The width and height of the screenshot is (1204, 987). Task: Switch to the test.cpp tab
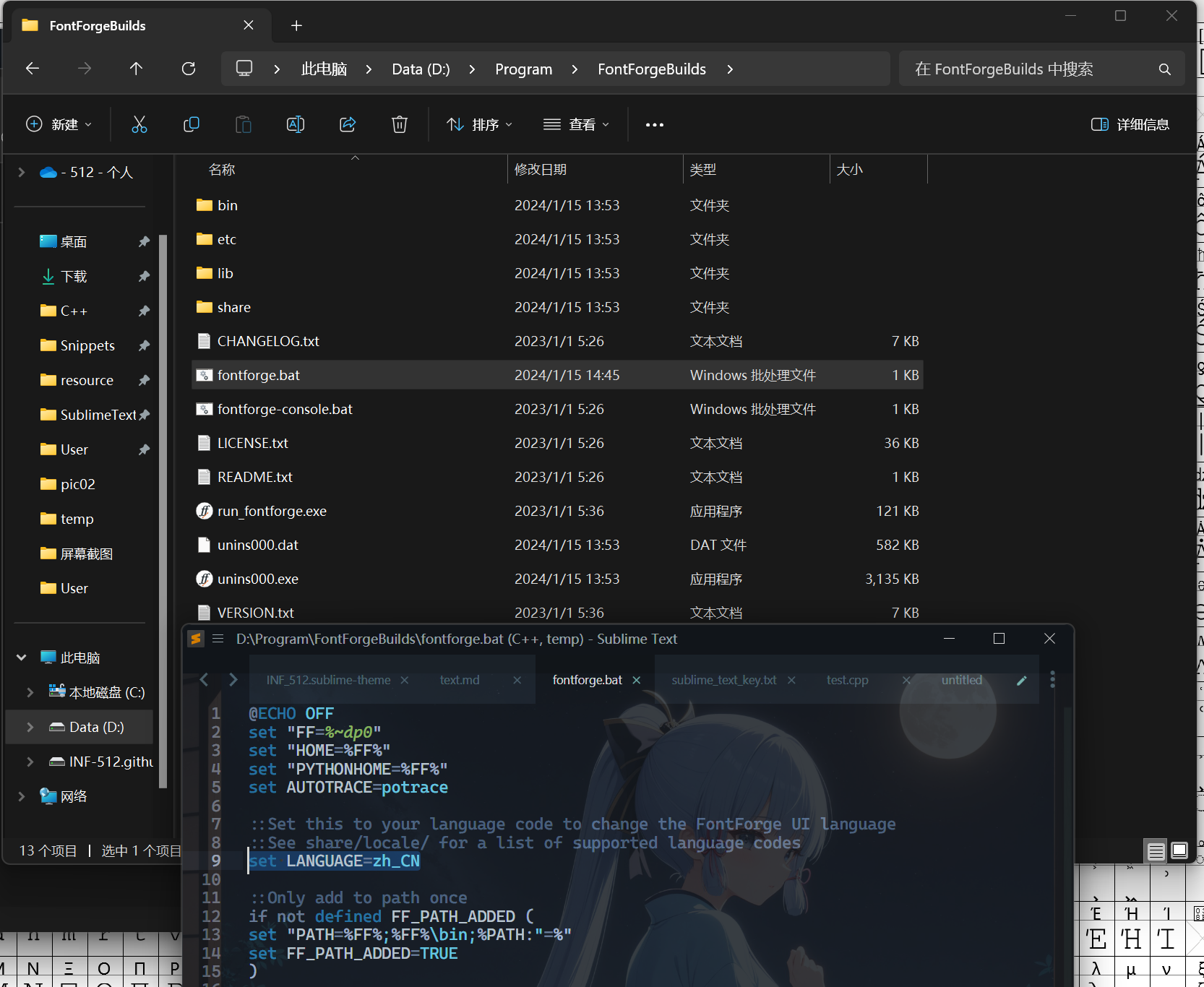[848, 680]
